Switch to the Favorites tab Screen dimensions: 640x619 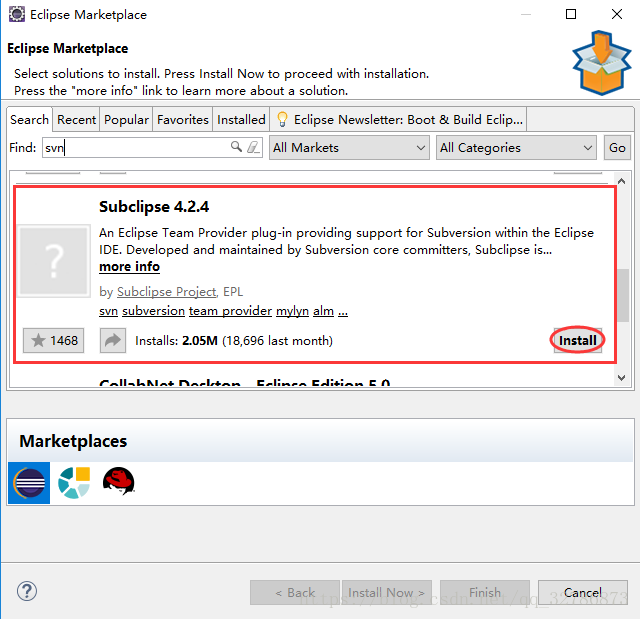tap(182, 120)
